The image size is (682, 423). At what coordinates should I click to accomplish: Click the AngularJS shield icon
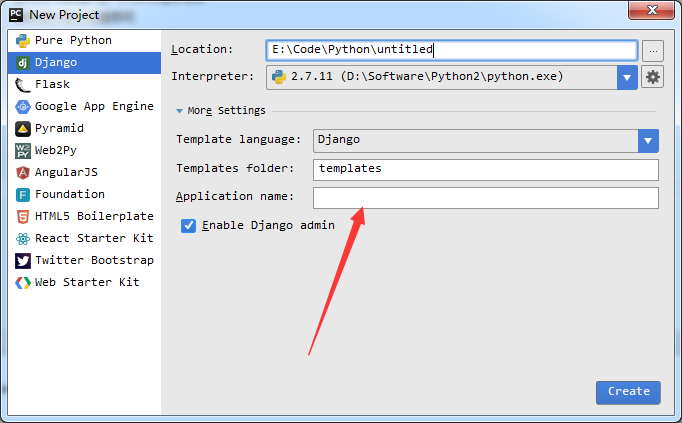point(23,173)
